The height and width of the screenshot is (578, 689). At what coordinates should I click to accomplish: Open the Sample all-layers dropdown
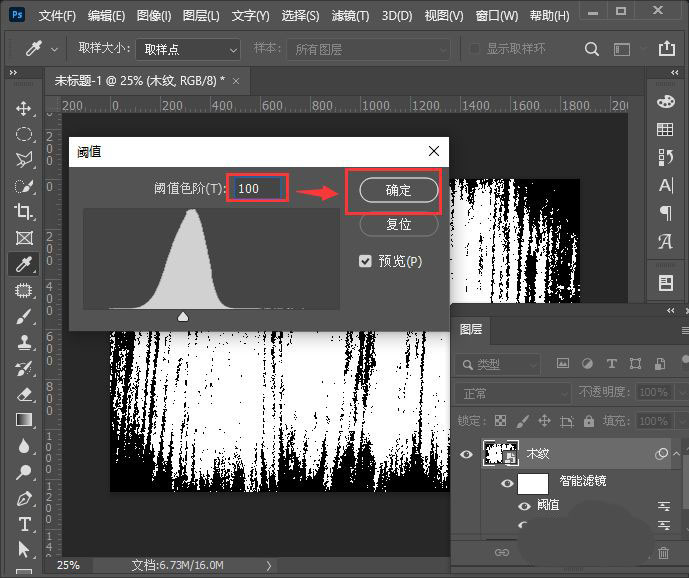point(368,49)
